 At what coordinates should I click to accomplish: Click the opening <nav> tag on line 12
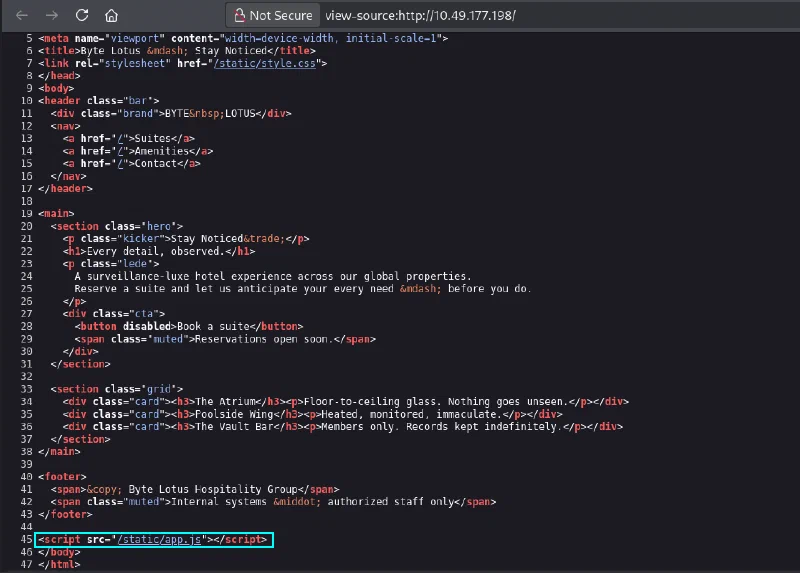[65, 126]
